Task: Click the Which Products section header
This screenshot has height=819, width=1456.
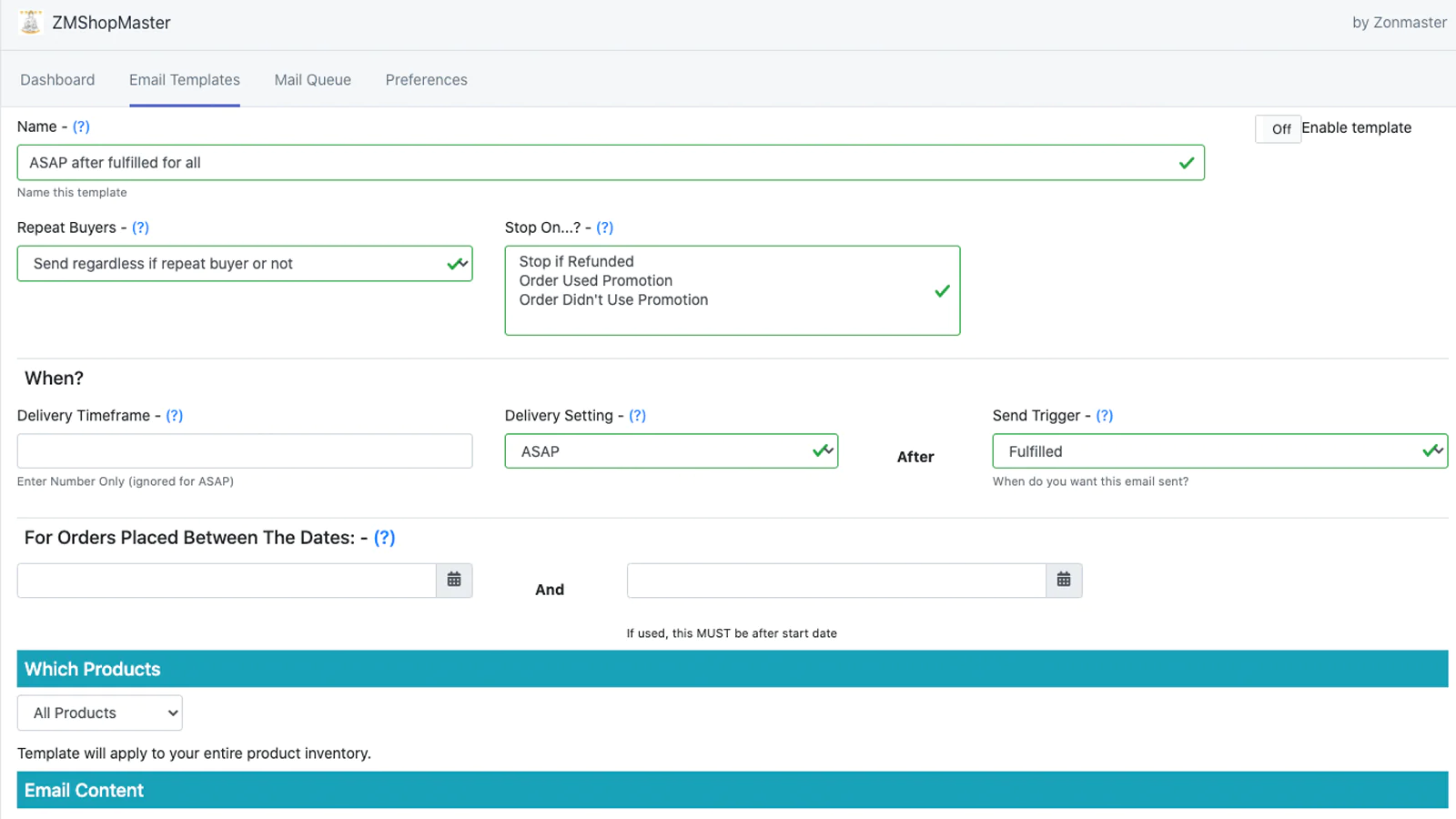Action: click(733, 669)
